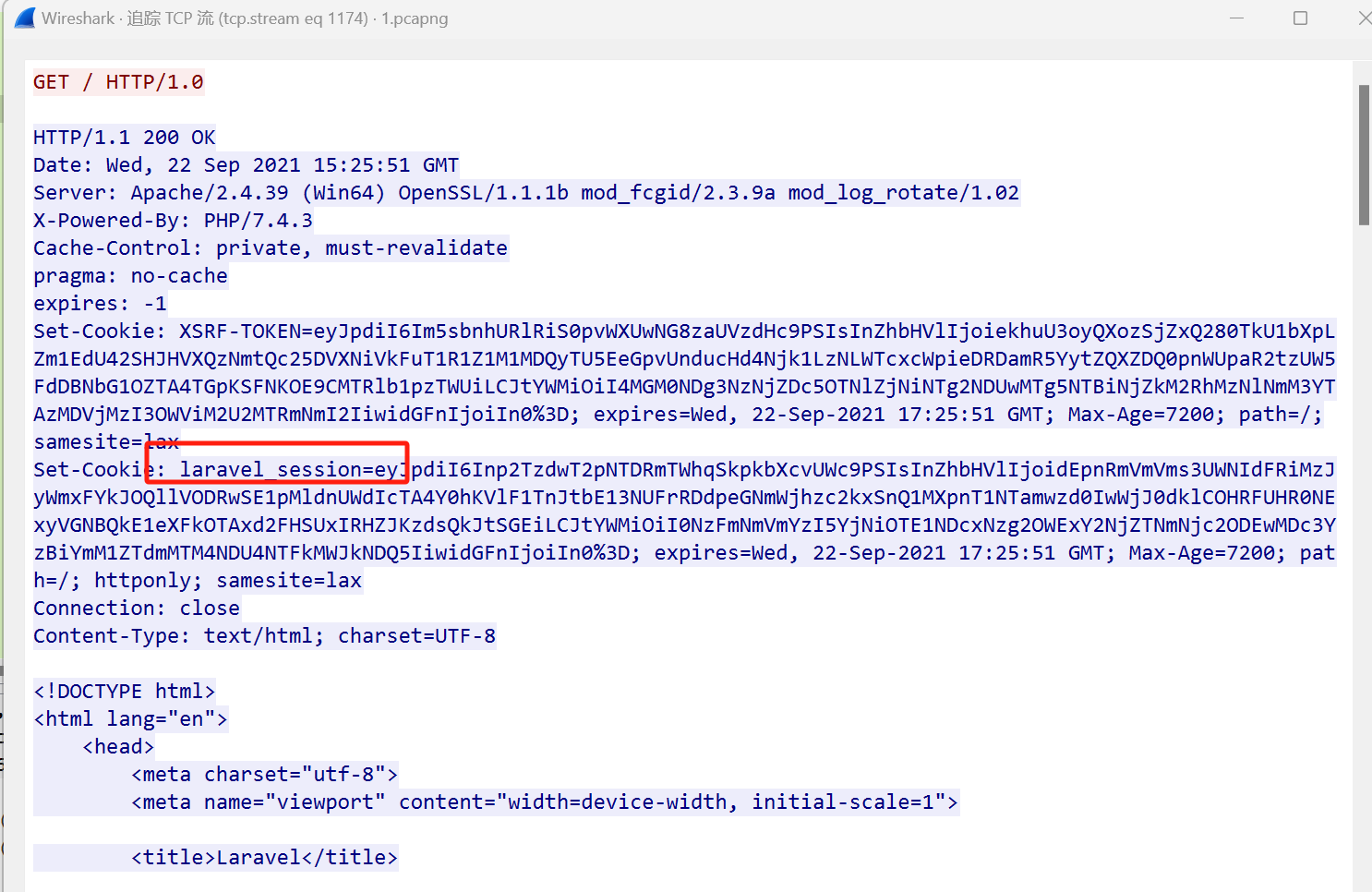
Task: Select the "GET / HTTP/1.0" request line
Action: pyautogui.click(x=118, y=82)
